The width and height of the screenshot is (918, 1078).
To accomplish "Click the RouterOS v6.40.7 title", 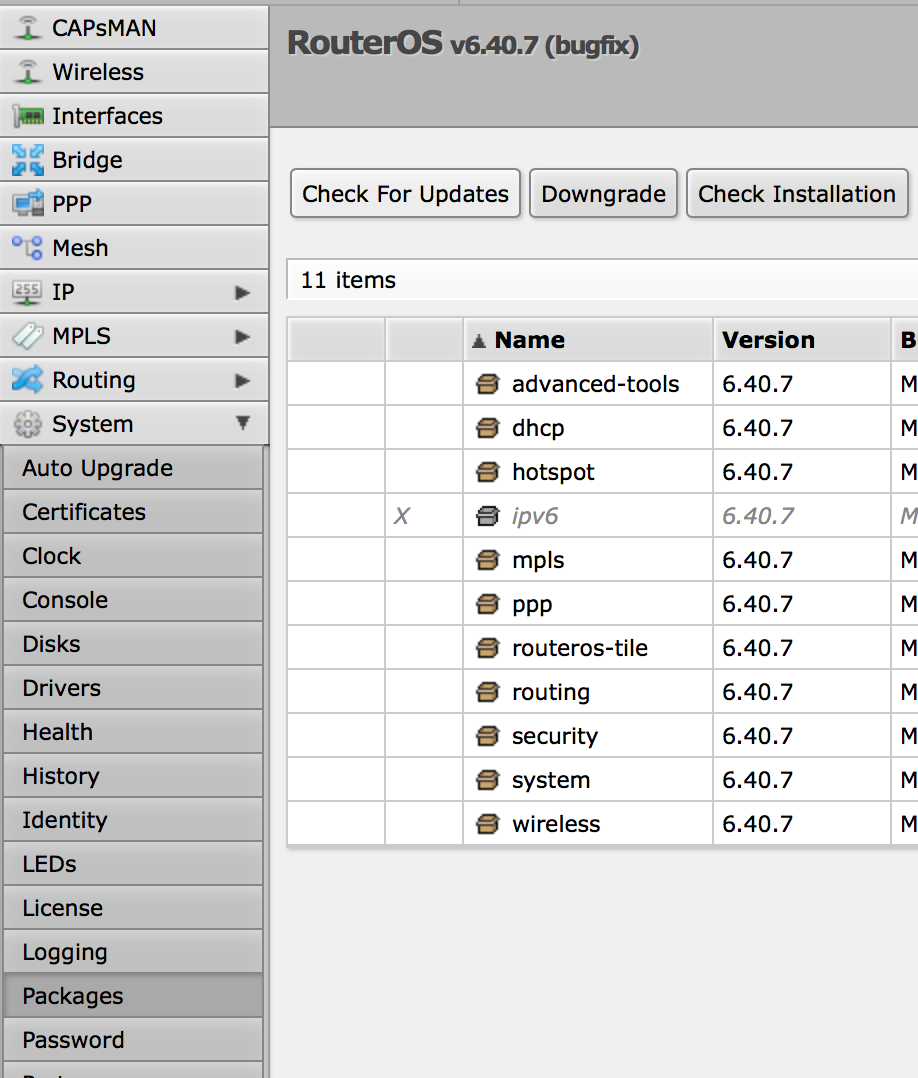I will tap(463, 43).
